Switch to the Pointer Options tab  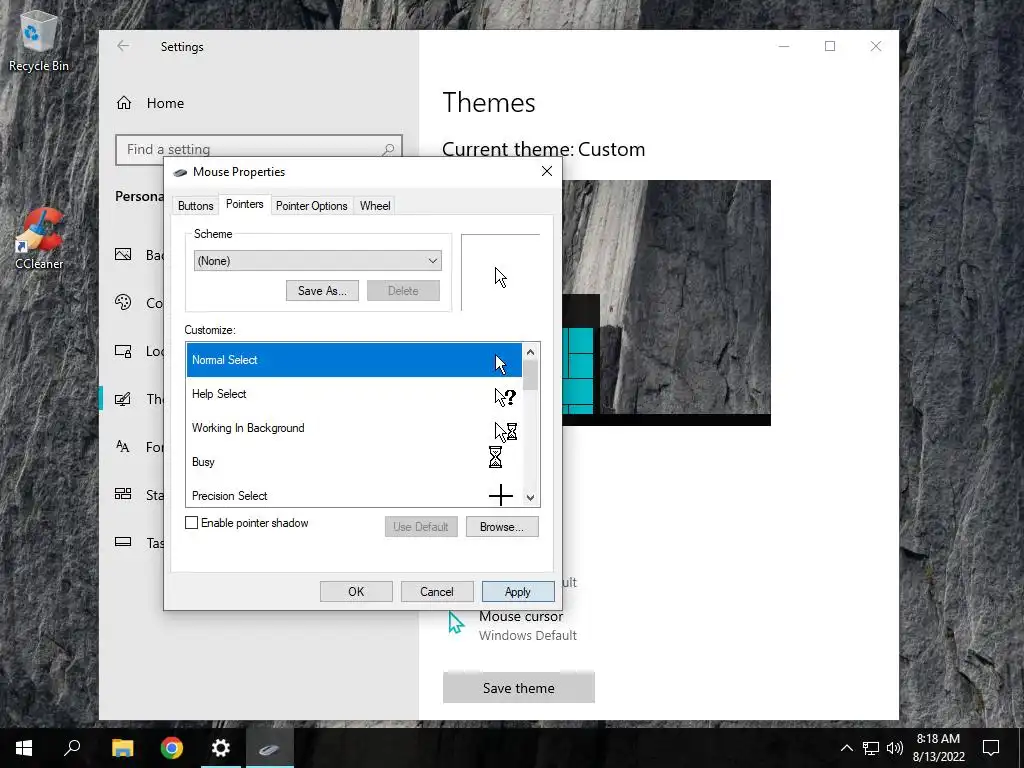coord(312,206)
